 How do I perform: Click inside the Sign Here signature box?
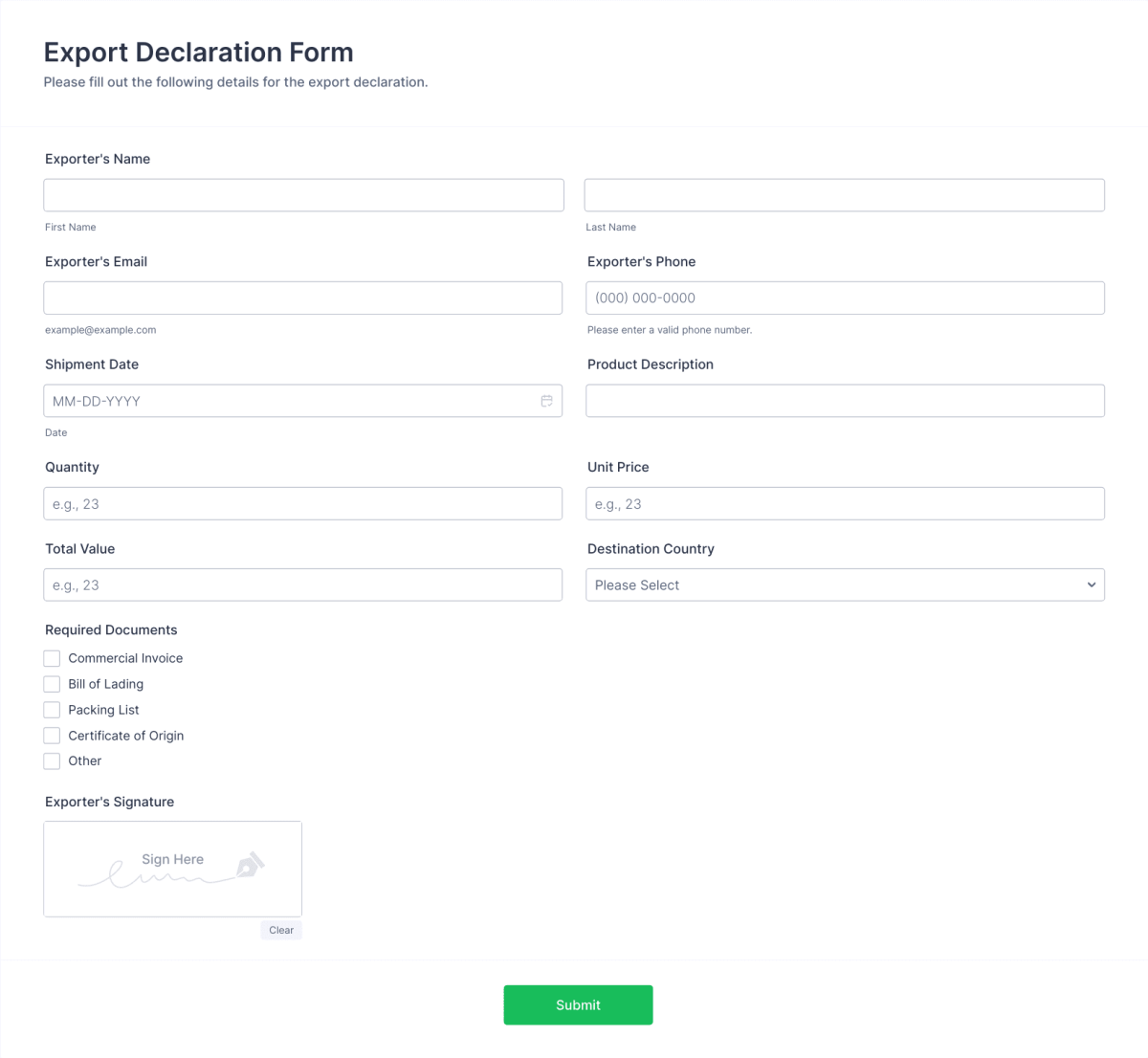click(172, 869)
